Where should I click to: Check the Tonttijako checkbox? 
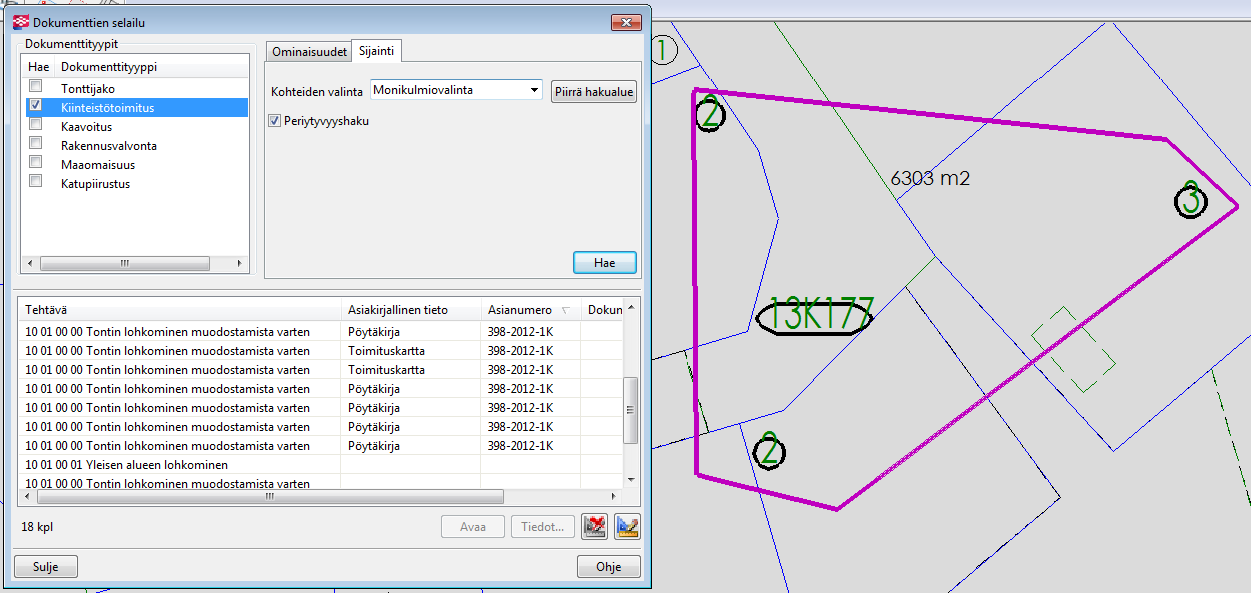tap(36, 87)
